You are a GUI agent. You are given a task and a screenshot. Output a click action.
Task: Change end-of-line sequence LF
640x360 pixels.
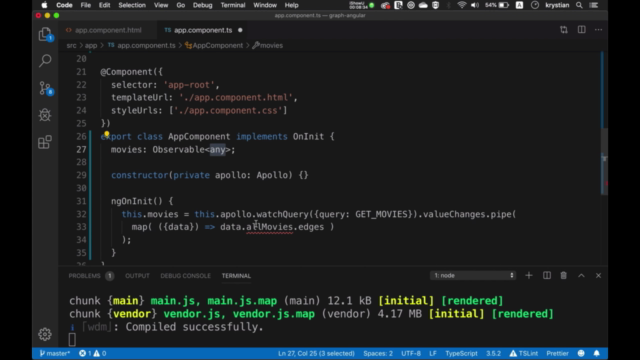tap(433, 353)
